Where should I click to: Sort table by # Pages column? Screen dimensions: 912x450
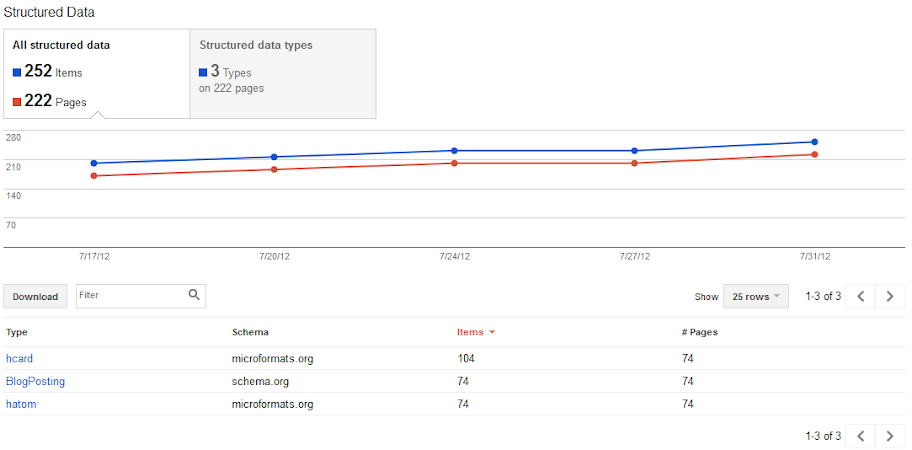tap(700, 332)
